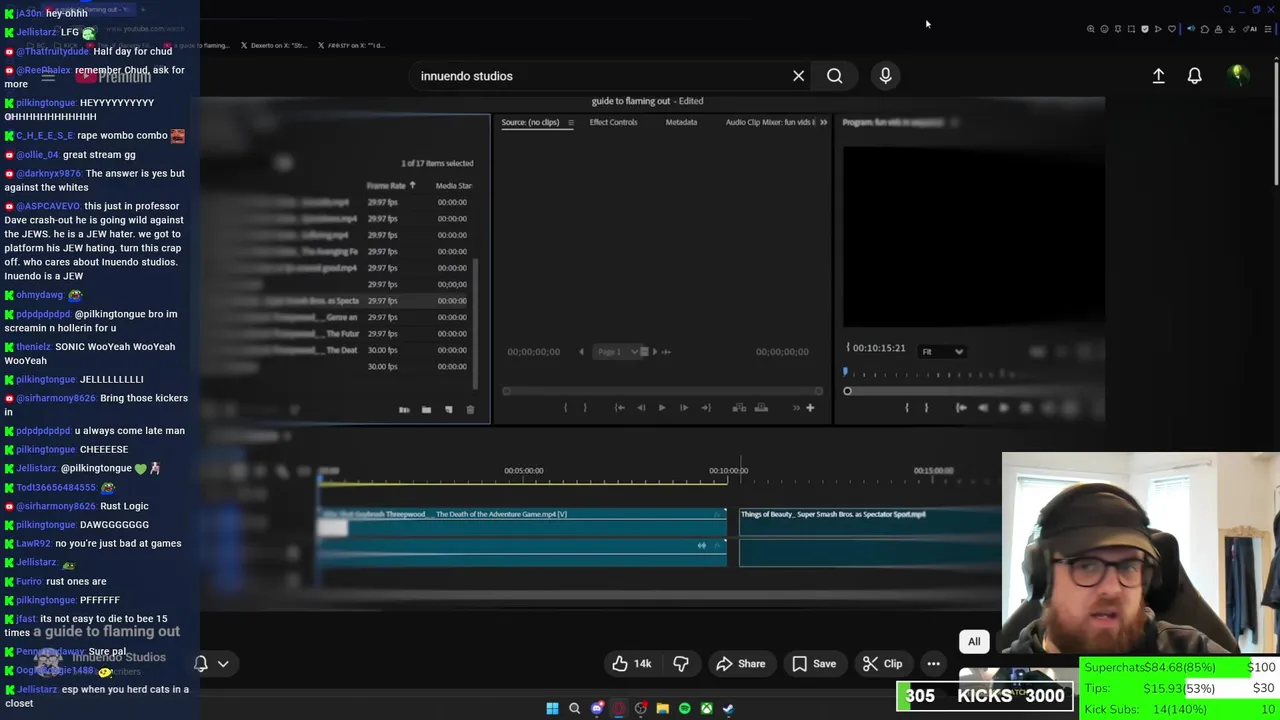Dislike the video
The width and height of the screenshot is (1280, 720).
point(681,664)
